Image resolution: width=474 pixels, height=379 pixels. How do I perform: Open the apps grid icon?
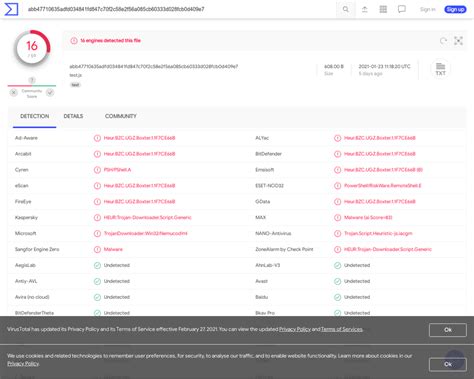point(383,9)
